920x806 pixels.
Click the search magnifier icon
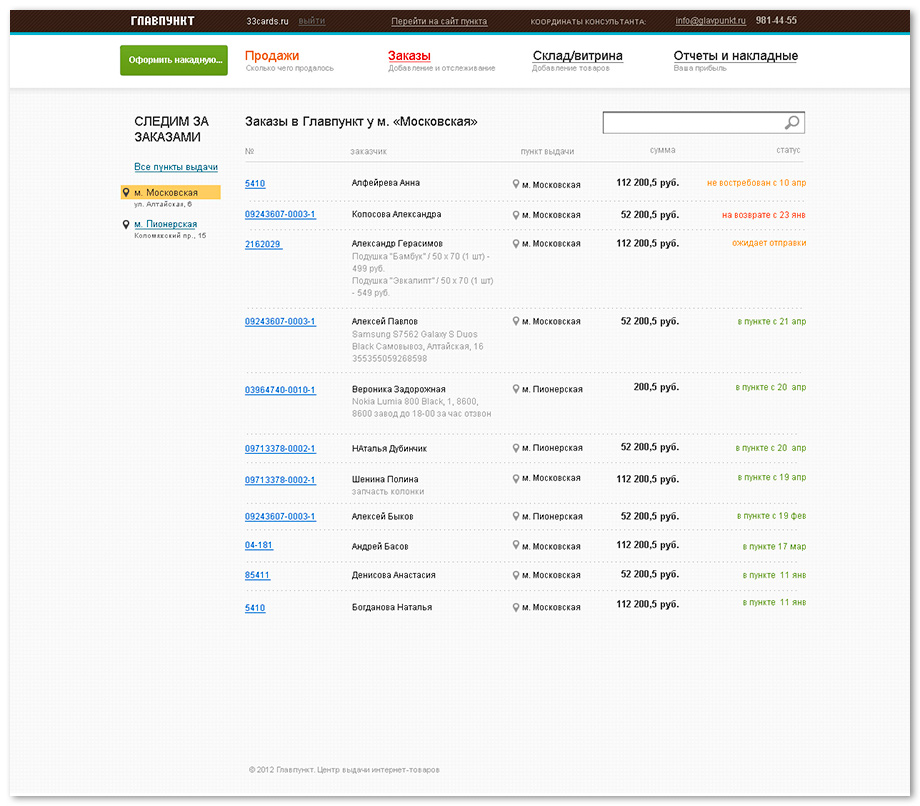pyautogui.click(x=792, y=122)
